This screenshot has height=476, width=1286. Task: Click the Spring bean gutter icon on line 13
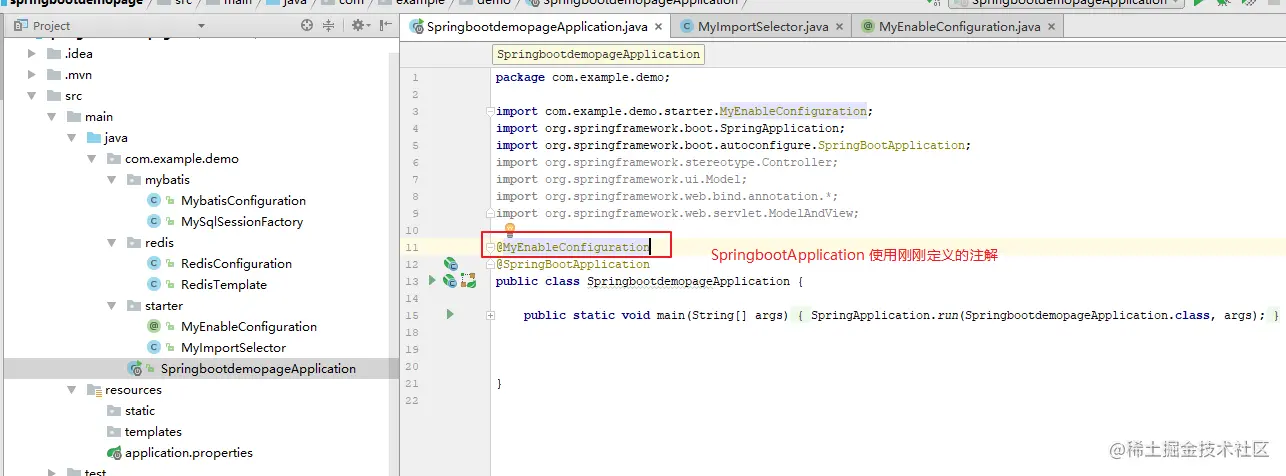click(x=450, y=281)
